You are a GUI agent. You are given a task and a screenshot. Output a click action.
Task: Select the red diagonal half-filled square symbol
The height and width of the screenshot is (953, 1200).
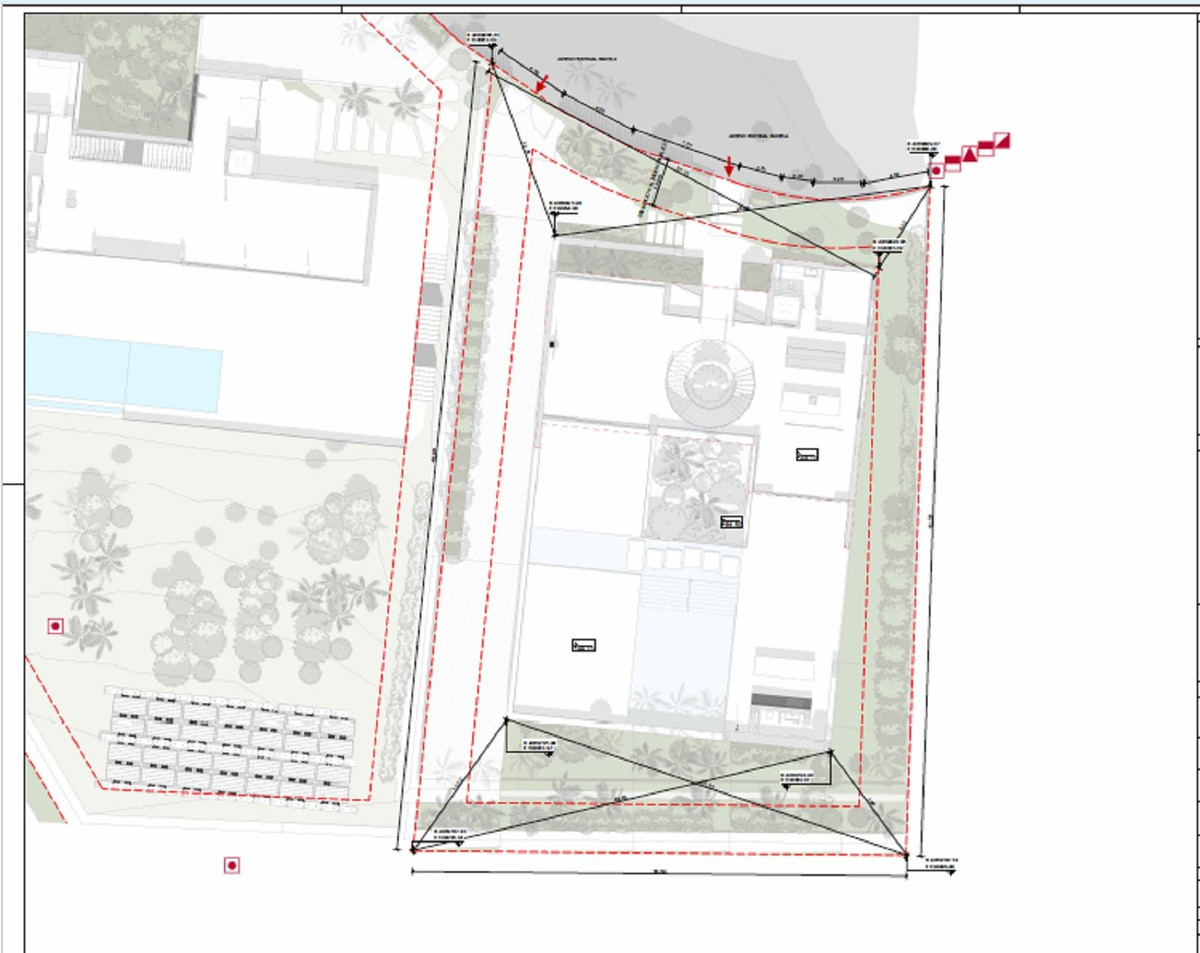[1002, 140]
